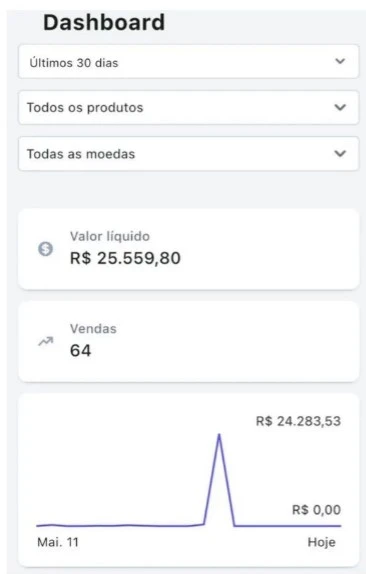The height and width of the screenshot is (574, 366).
Task: Click the Hoje chart end label
Action: pyautogui.click(x=321, y=542)
